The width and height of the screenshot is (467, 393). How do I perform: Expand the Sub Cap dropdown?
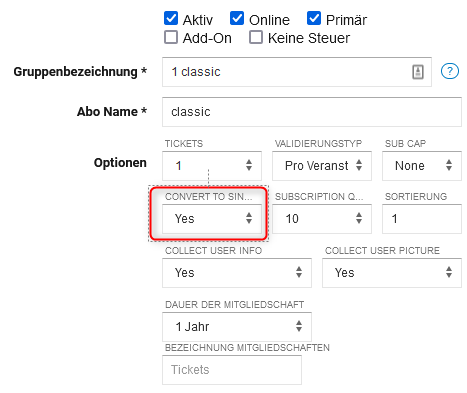point(422,166)
